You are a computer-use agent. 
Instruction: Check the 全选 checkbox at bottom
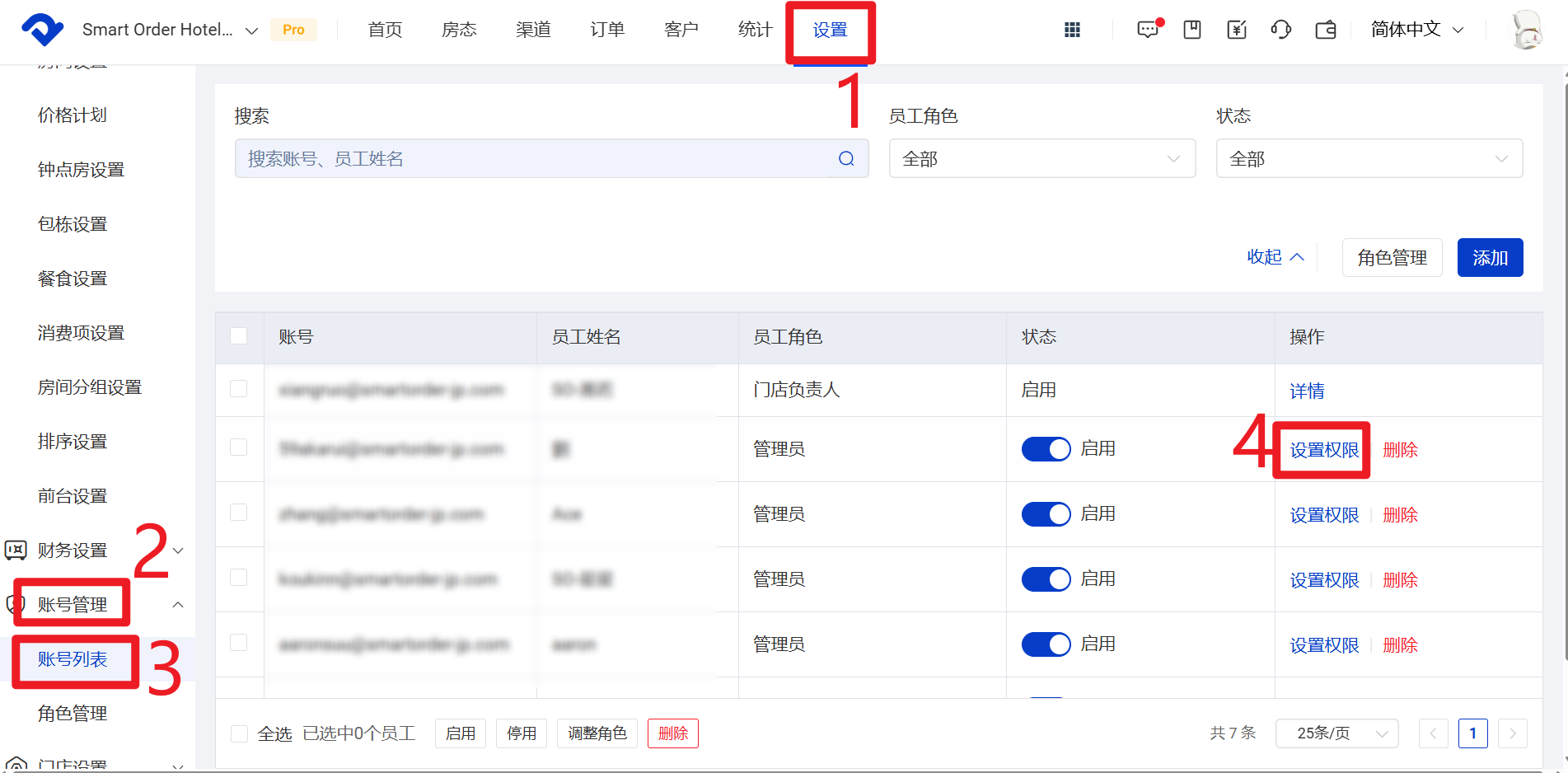(x=240, y=733)
